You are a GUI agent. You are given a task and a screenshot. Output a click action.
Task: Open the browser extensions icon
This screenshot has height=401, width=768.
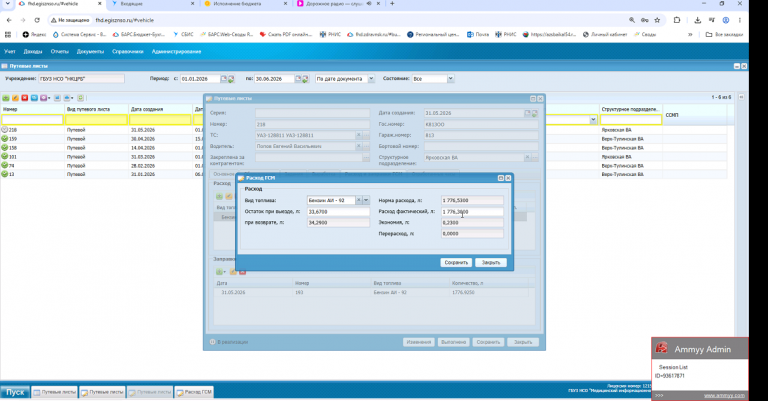677,20
